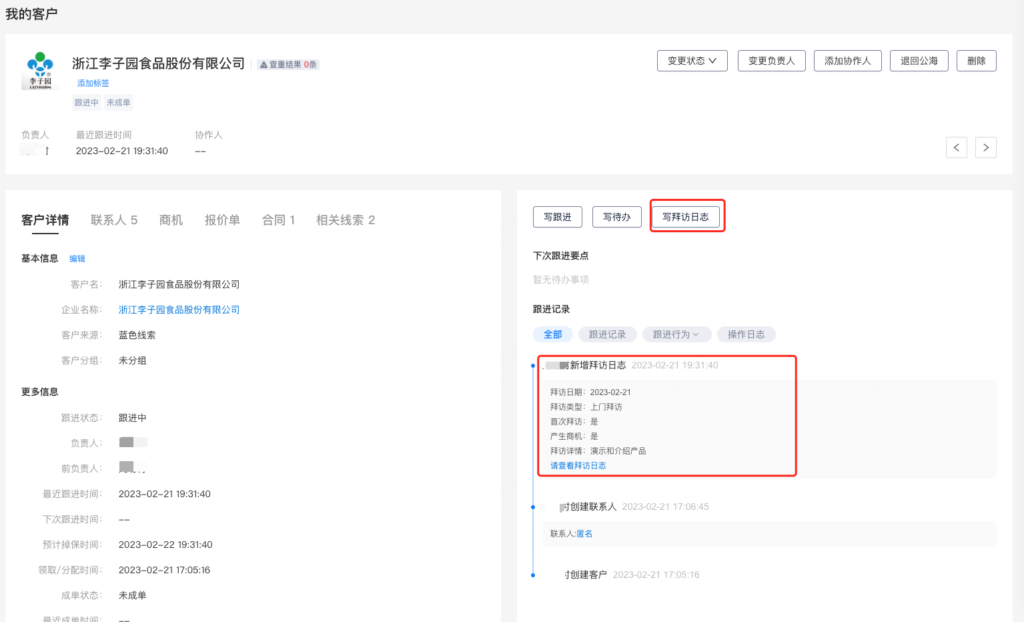1024x622 pixels.
Task: Switch to the 联系人 5 tab
Action: [x=114, y=220]
